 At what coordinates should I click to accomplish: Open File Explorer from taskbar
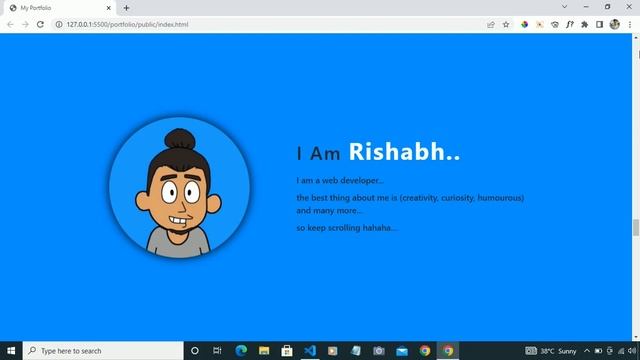(264, 351)
